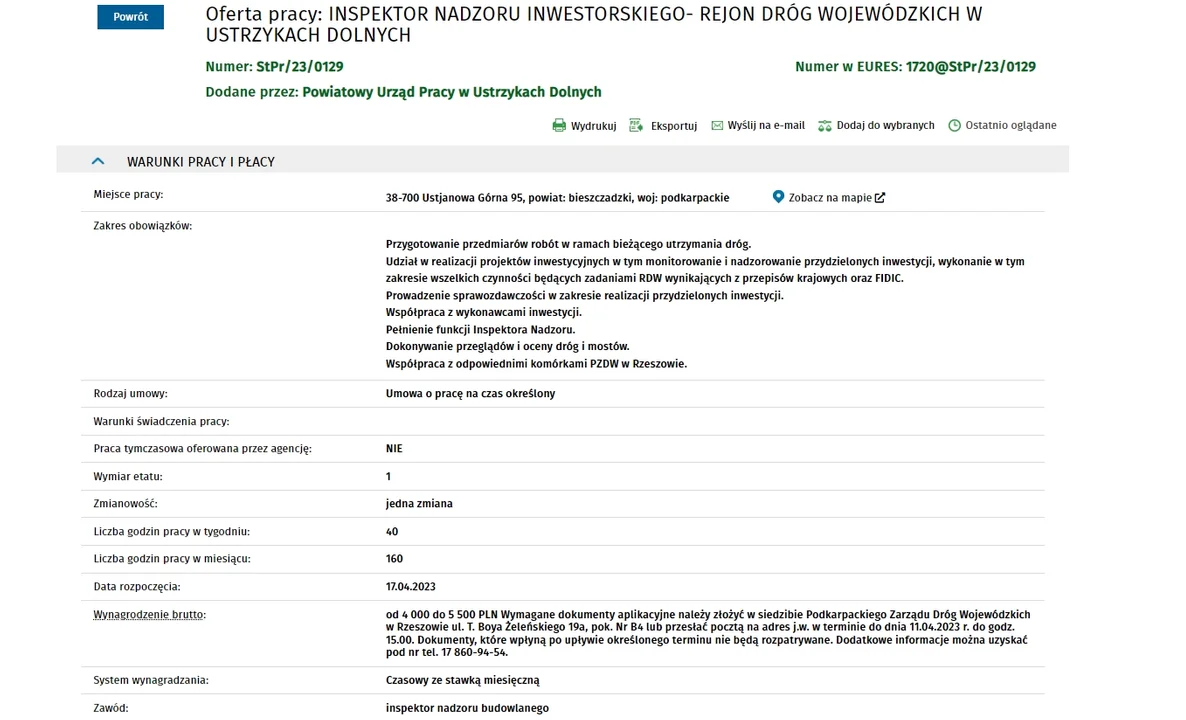Click the Powrót button

click(x=130, y=17)
